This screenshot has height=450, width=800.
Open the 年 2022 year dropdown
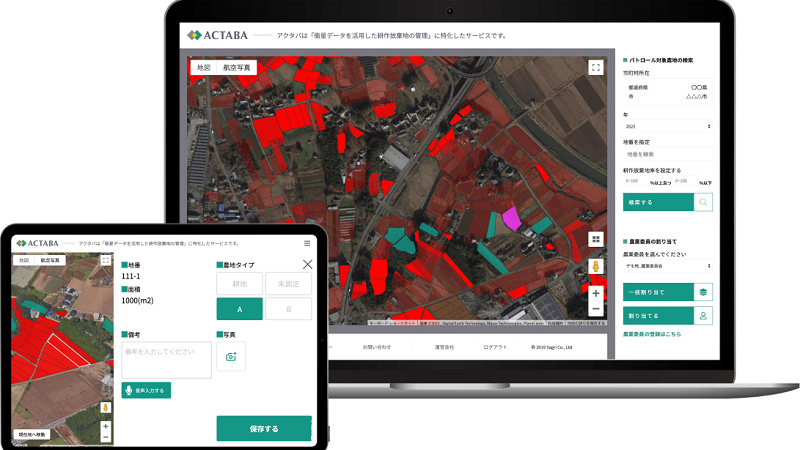point(667,126)
